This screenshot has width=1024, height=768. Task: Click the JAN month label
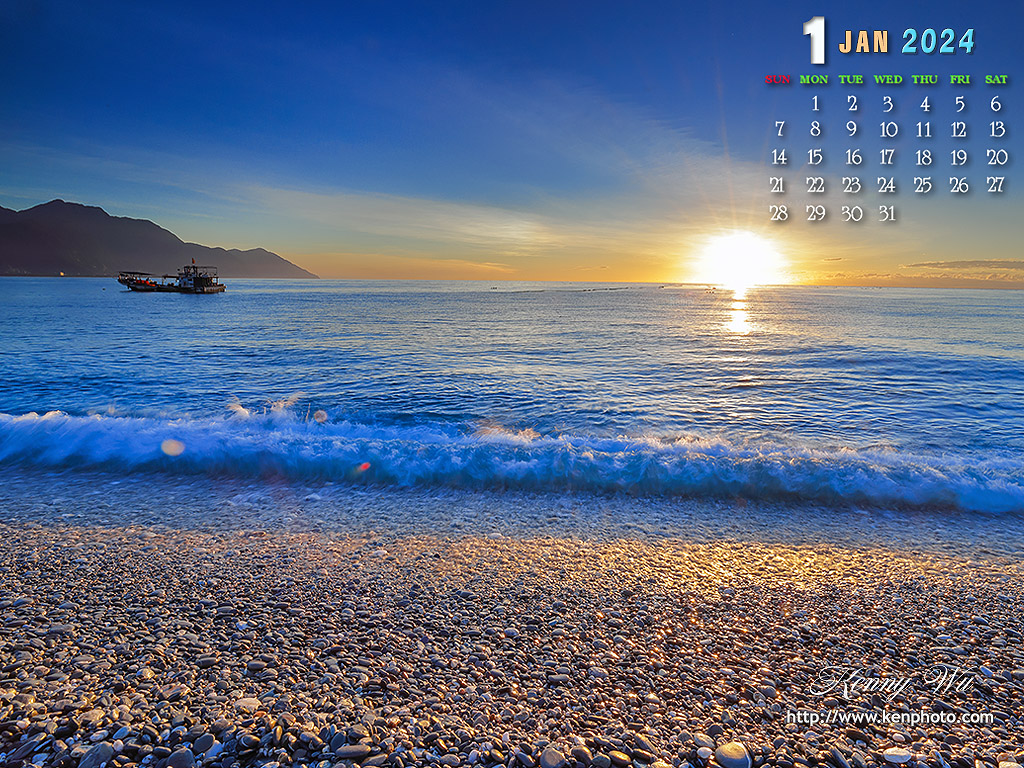tap(863, 42)
